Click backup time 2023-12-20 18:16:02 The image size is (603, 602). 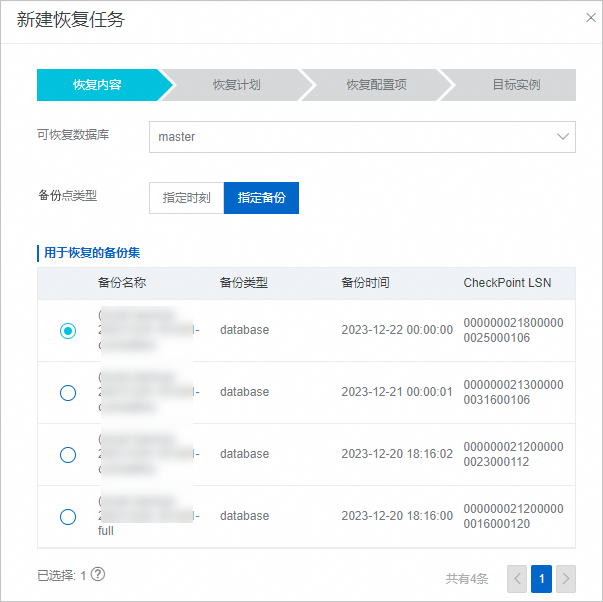point(397,454)
